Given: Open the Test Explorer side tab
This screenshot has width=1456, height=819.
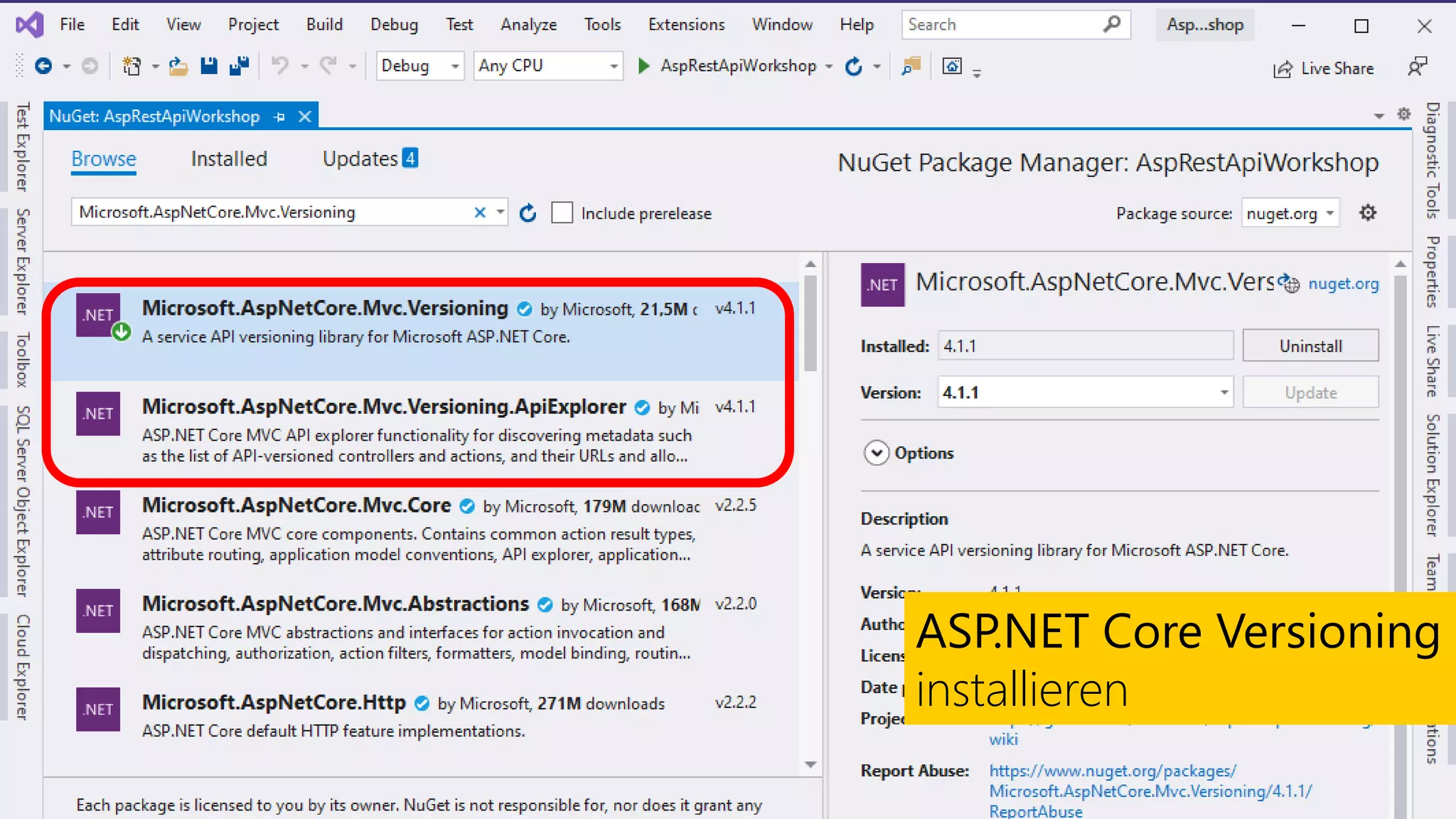Looking at the screenshot, I should 23,147.
